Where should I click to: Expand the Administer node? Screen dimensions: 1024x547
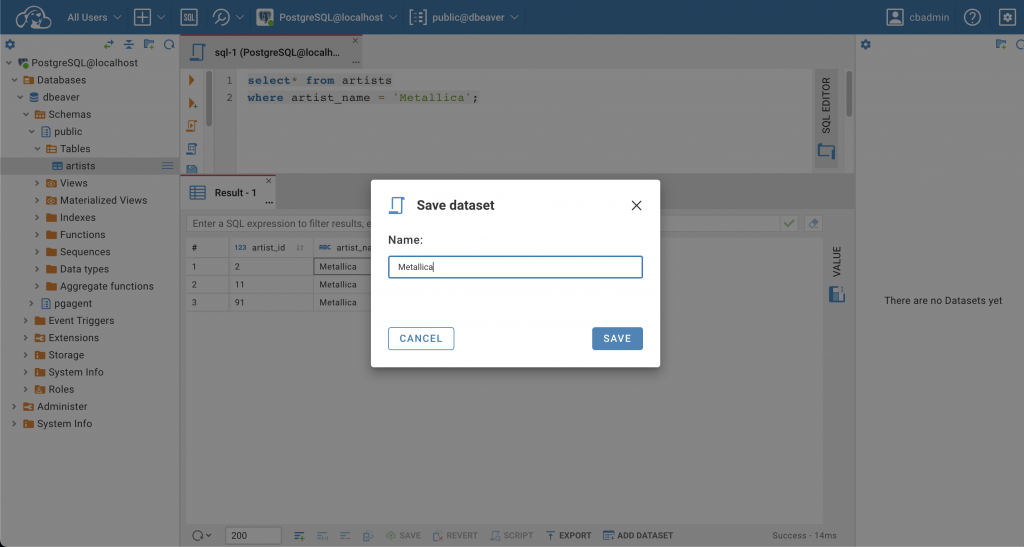point(14,407)
